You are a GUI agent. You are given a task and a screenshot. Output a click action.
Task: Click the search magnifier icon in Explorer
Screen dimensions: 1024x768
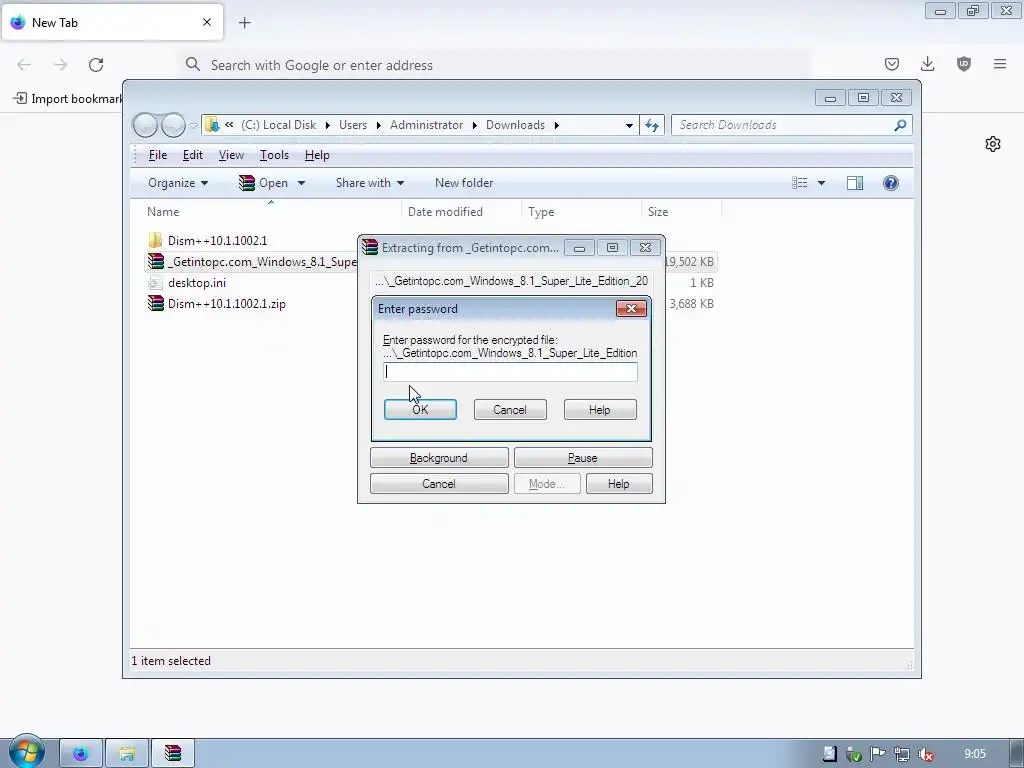(900, 125)
